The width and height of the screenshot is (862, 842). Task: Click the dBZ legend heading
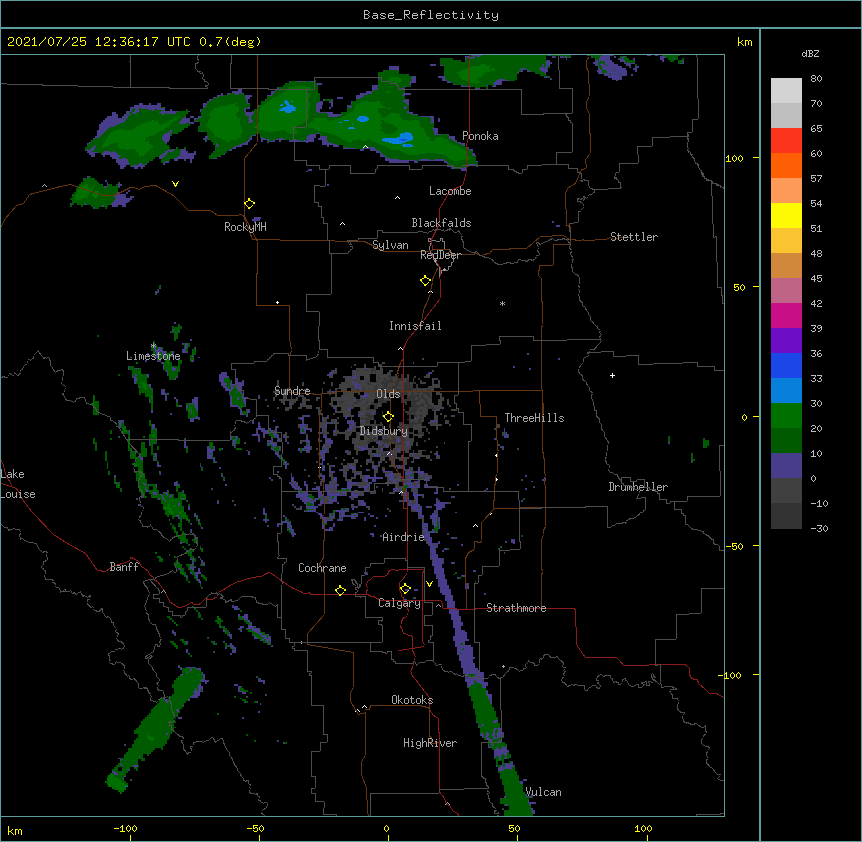coord(810,54)
